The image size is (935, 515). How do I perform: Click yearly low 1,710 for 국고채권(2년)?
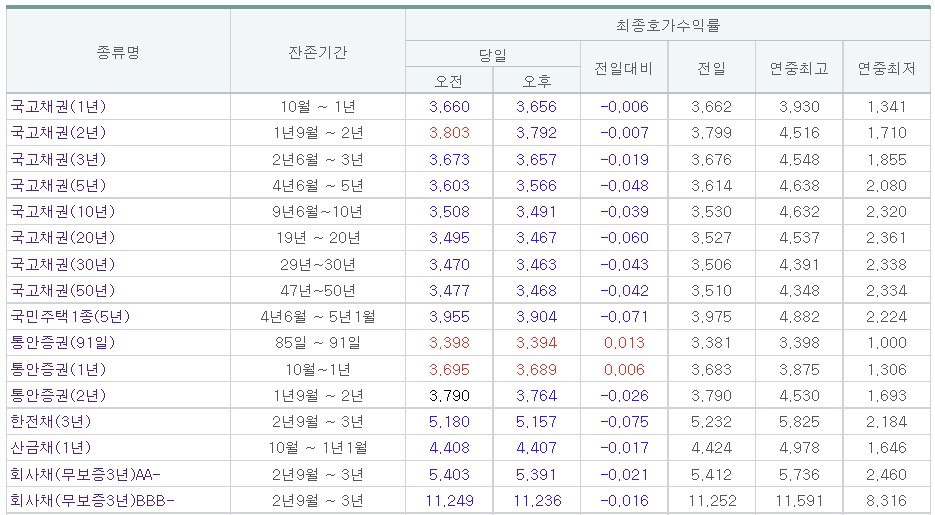click(x=887, y=132)
